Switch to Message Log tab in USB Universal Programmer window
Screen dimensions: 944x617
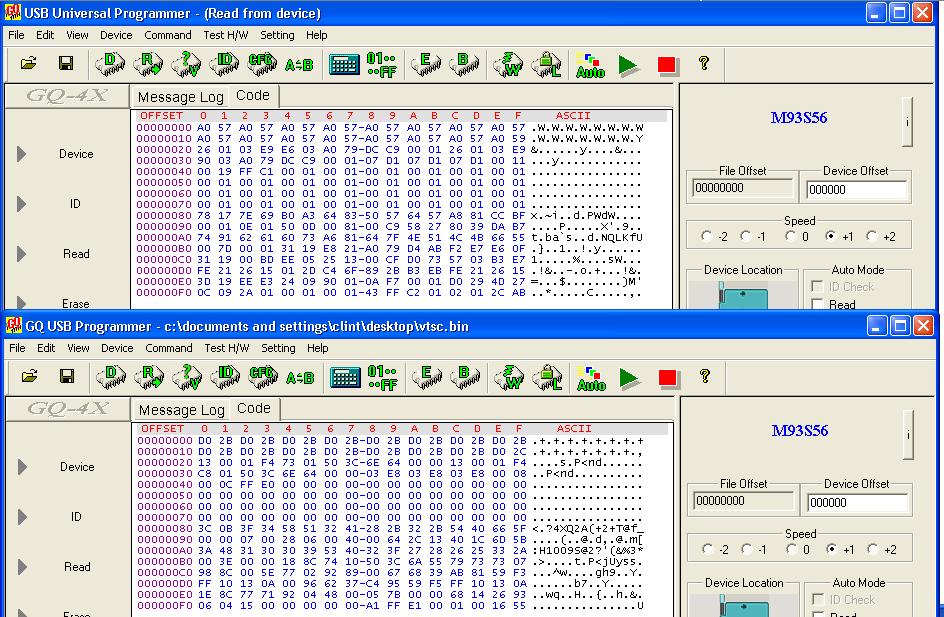[x=180, y=97]
